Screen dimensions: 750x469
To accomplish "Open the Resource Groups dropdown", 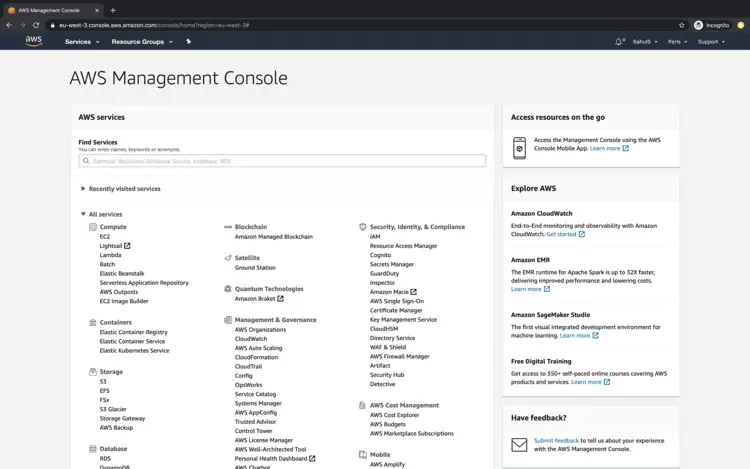I will coord(142,42).
